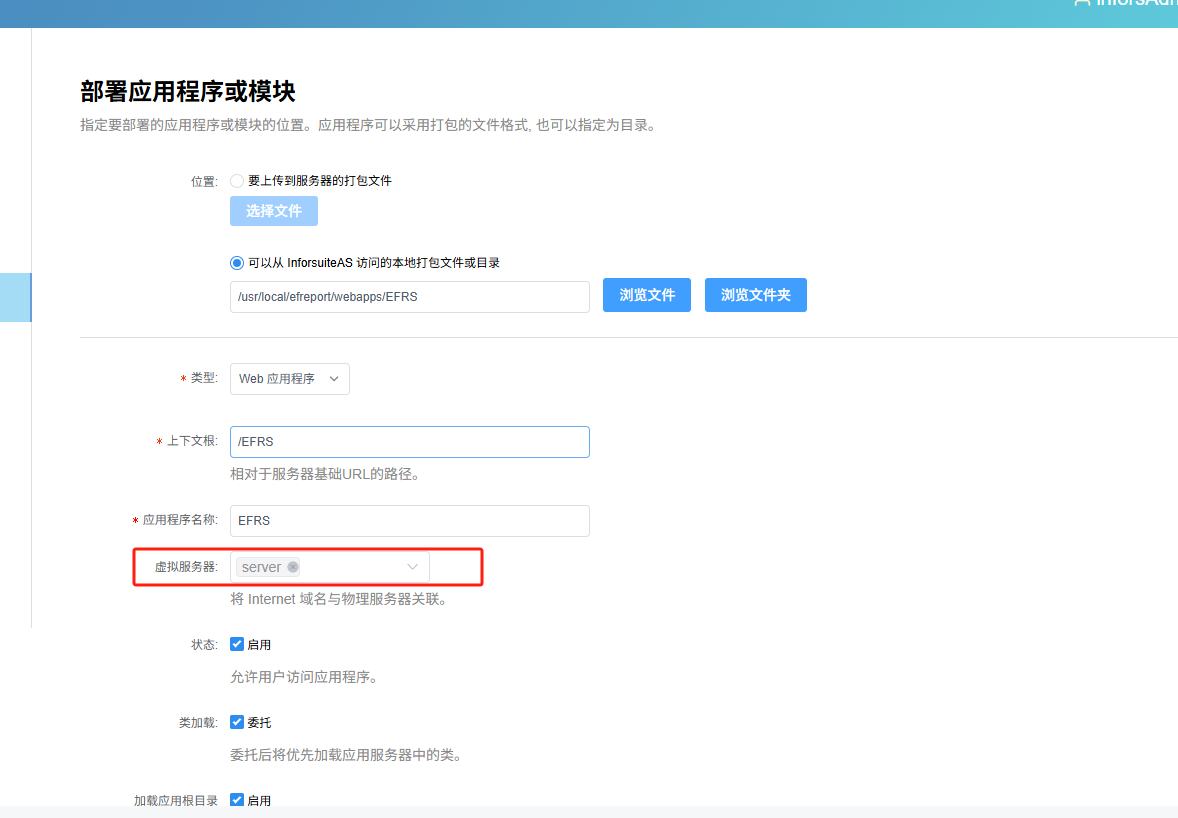Click the 浏览文件 button

coord(646,295)
